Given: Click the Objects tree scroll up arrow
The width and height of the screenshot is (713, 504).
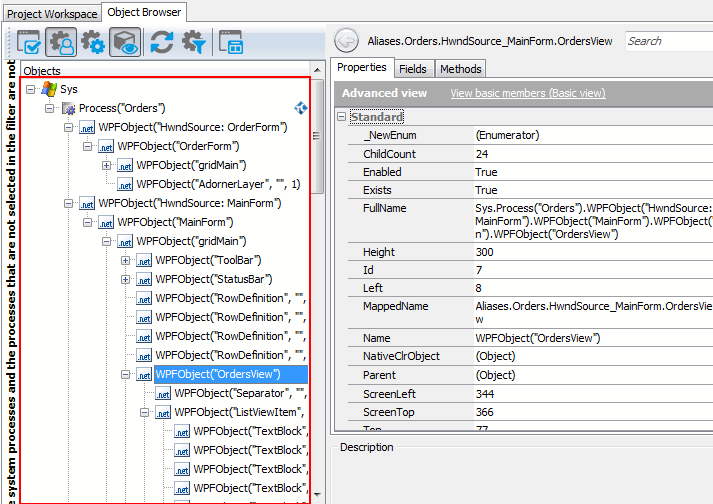Looking at the screenshot, I should point(318,71).
